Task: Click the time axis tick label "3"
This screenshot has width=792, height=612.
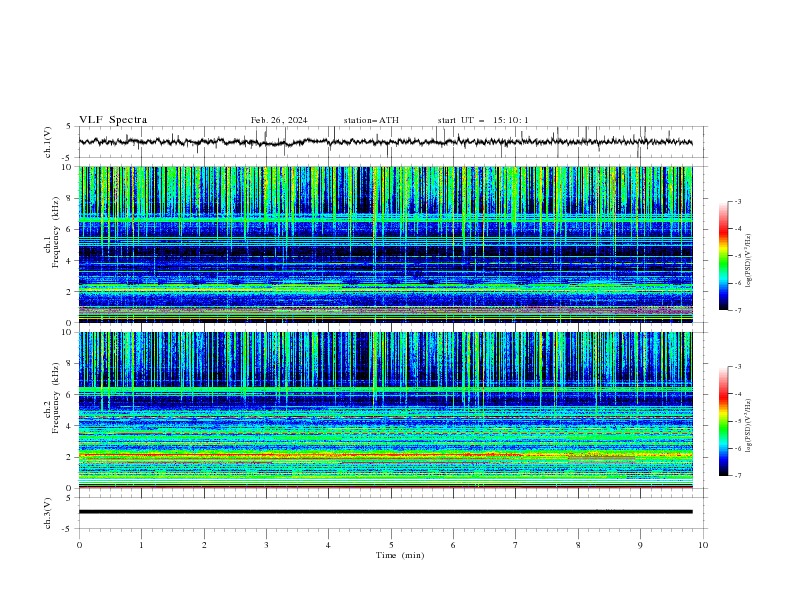Action: [266, 545]
